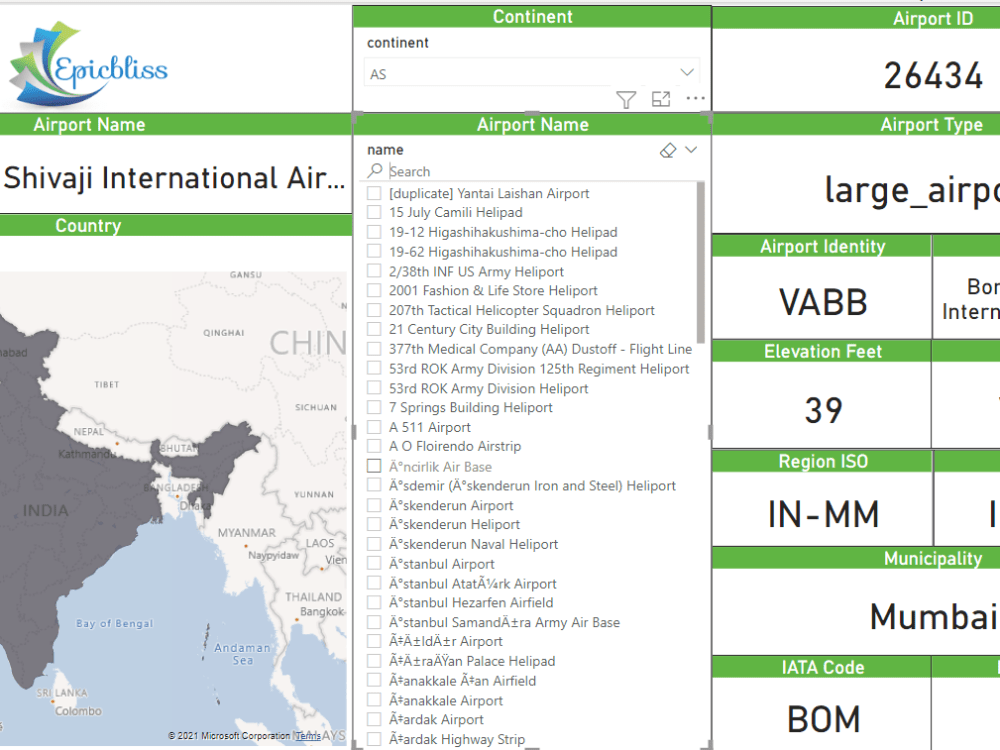Image resolution: width=1000 pixels, height=750 pixels.
Task: Check 2/38th INF US Army Heliport
Action: click(374, 271)
